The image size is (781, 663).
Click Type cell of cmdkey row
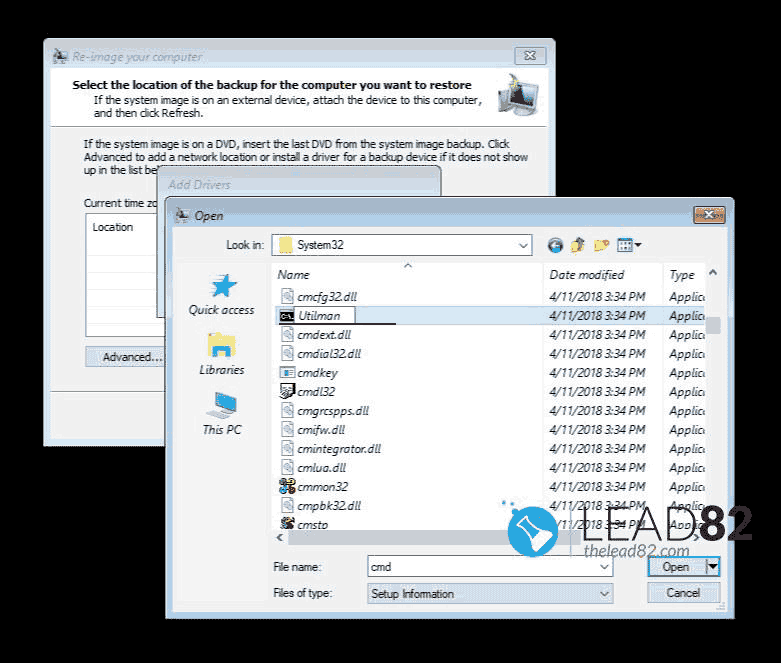[x=686, y=373]
